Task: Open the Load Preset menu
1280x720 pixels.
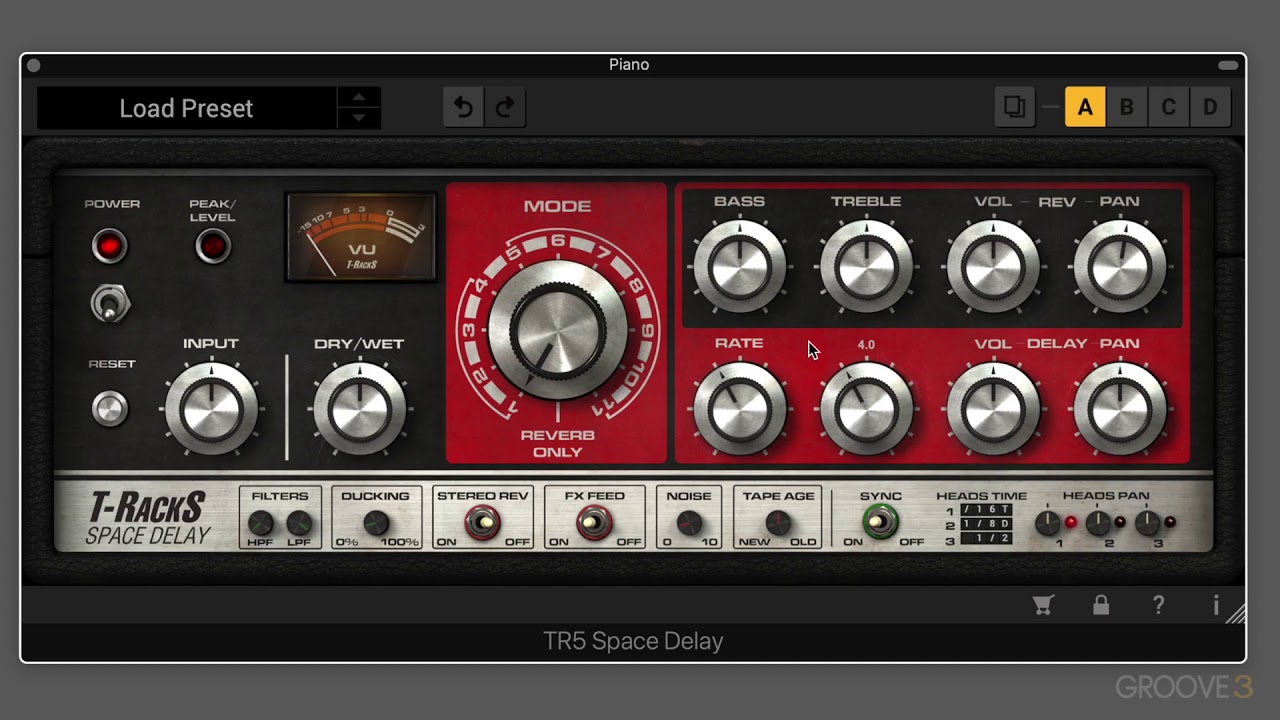Action: point(186,108)
